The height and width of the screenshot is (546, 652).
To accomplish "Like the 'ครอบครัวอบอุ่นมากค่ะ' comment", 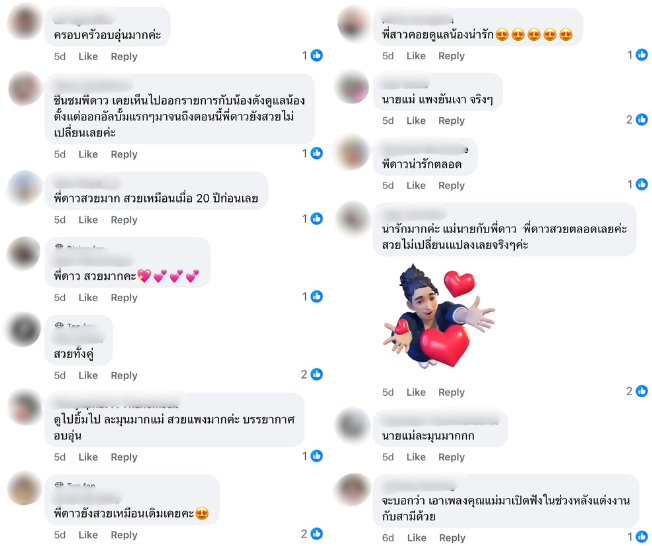I will click(x=88, y=57).
